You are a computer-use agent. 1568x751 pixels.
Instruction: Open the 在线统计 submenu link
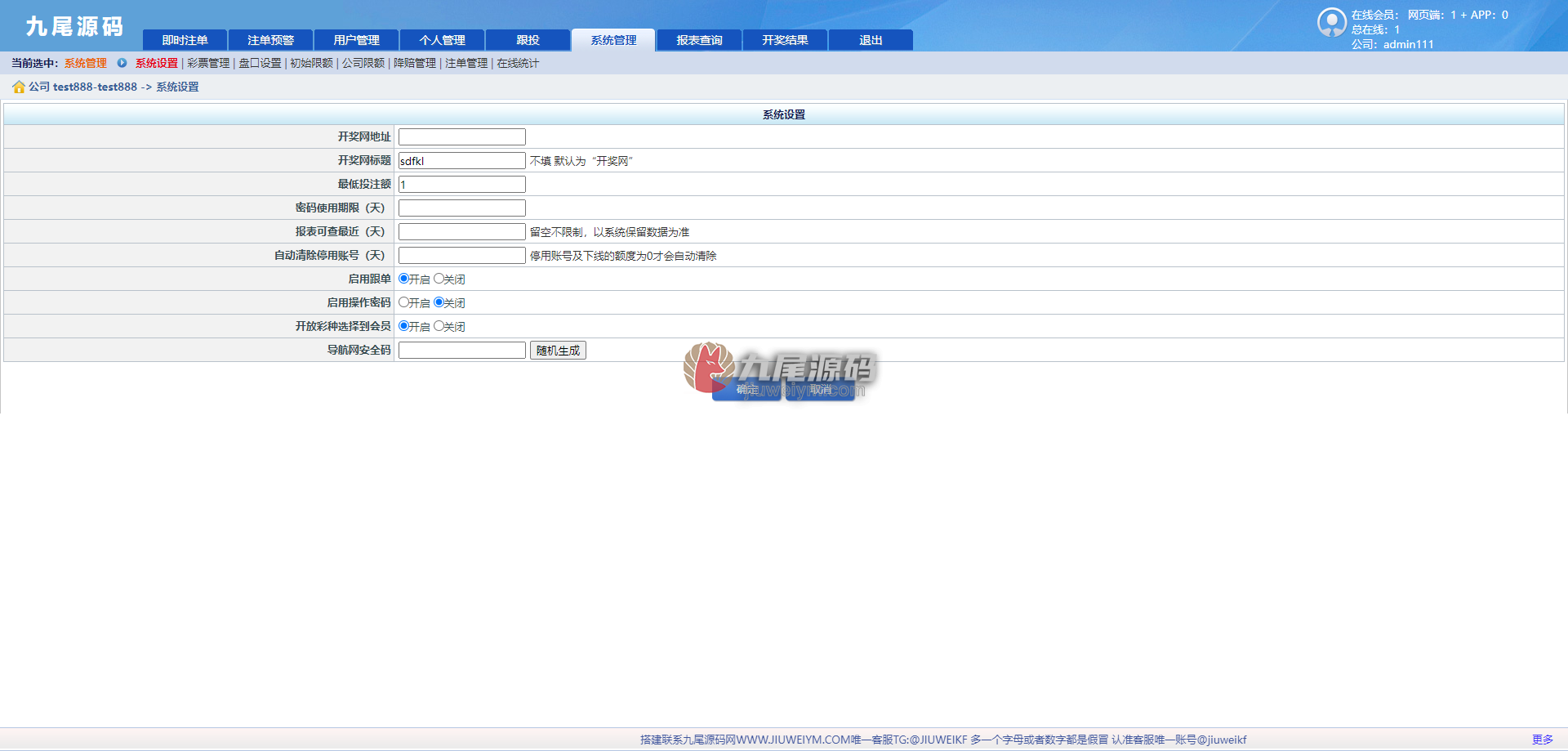coord(518,63)
